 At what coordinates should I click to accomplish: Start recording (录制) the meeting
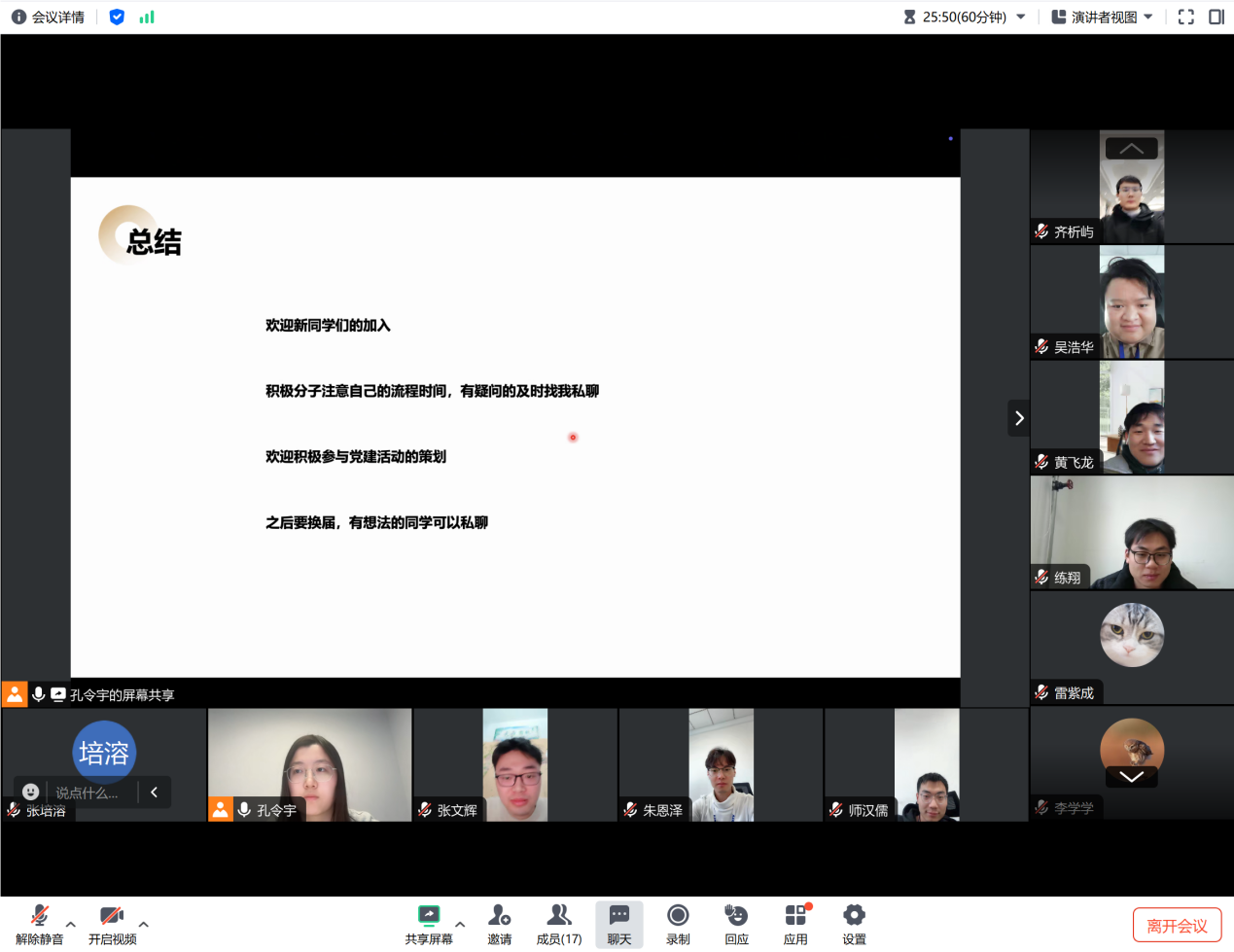(678, 924)
